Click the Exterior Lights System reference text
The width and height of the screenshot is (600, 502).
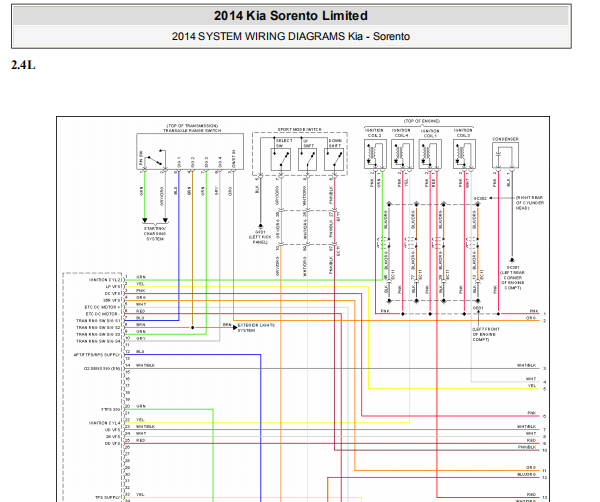tap(256, 328)
